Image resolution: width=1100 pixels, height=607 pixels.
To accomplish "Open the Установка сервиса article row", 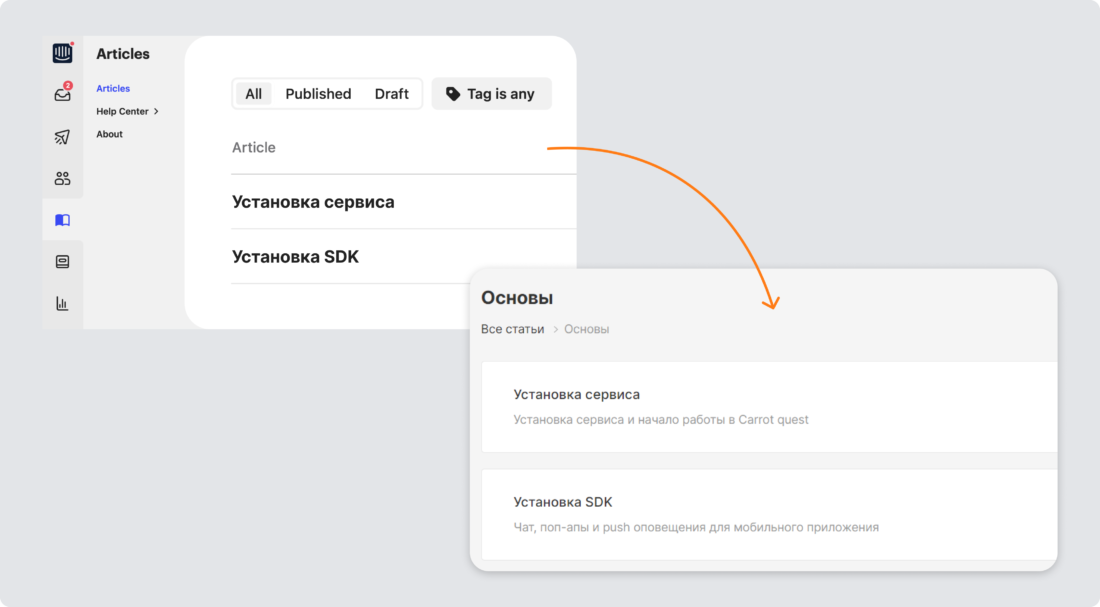I will click(x=403, y=202).
